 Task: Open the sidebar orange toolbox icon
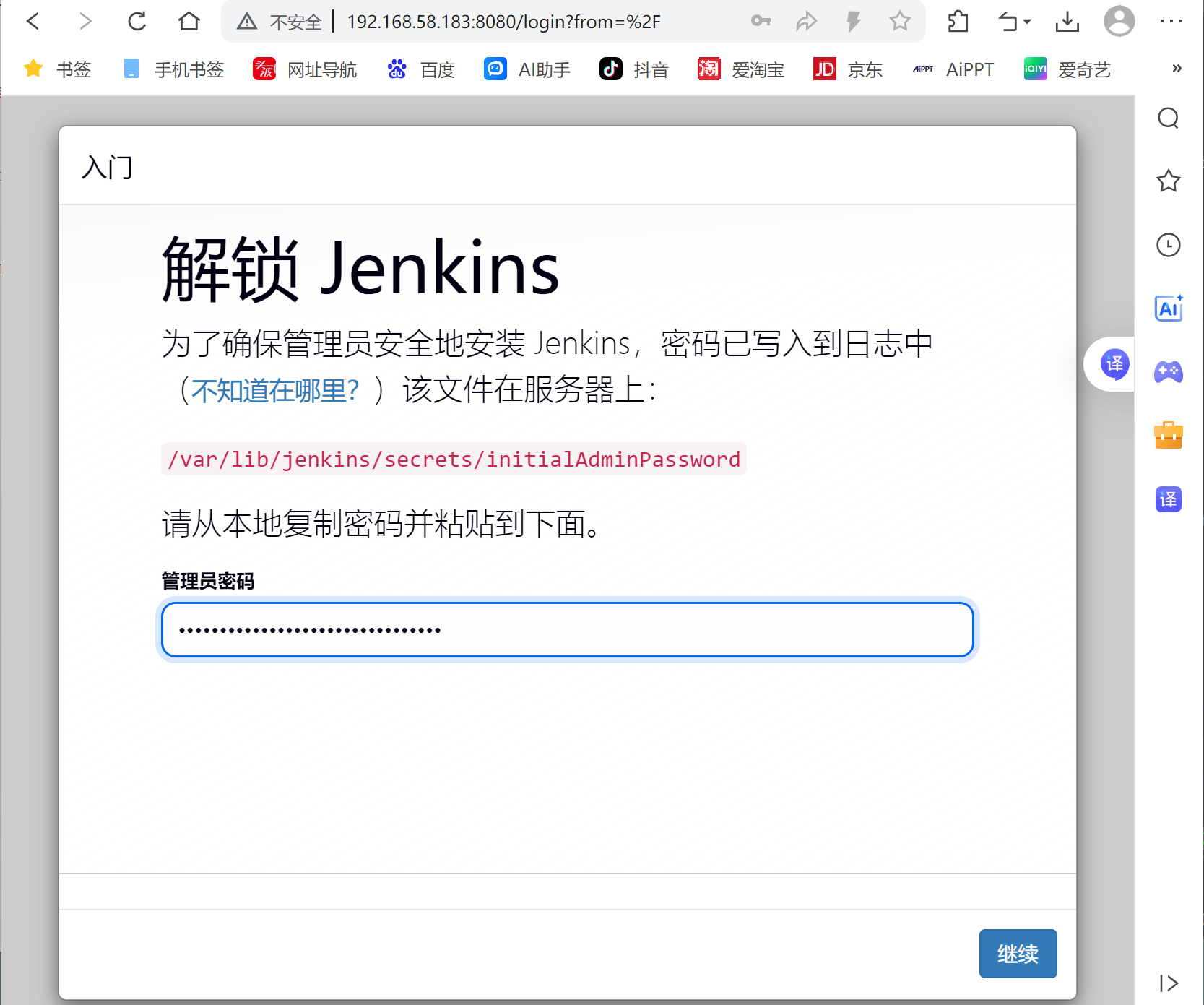click(x=1168, y=436)
